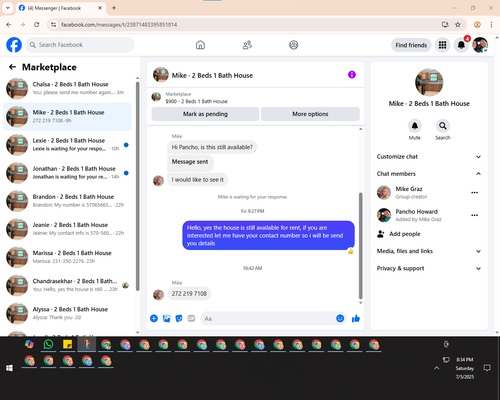Attach a photo to message
Viewport: 500px width, 400px height.
tap(166, 318)
